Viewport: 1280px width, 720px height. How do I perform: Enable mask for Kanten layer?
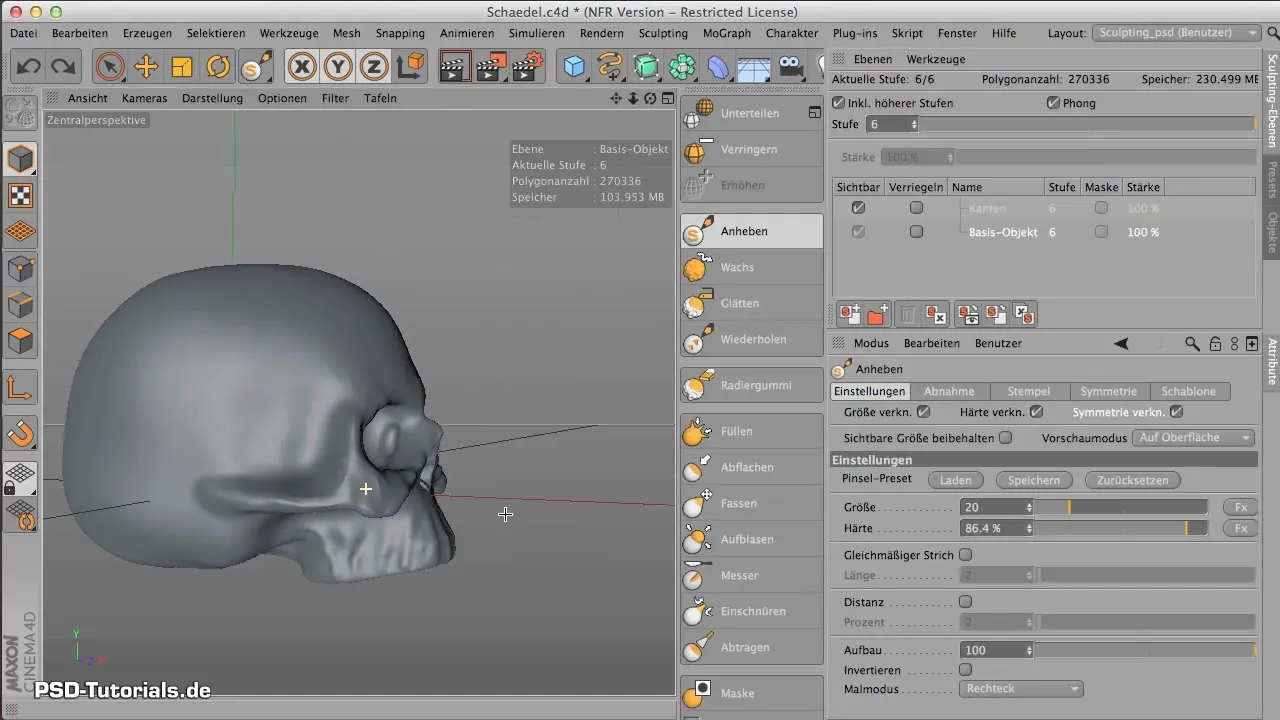coord(1101,208)
